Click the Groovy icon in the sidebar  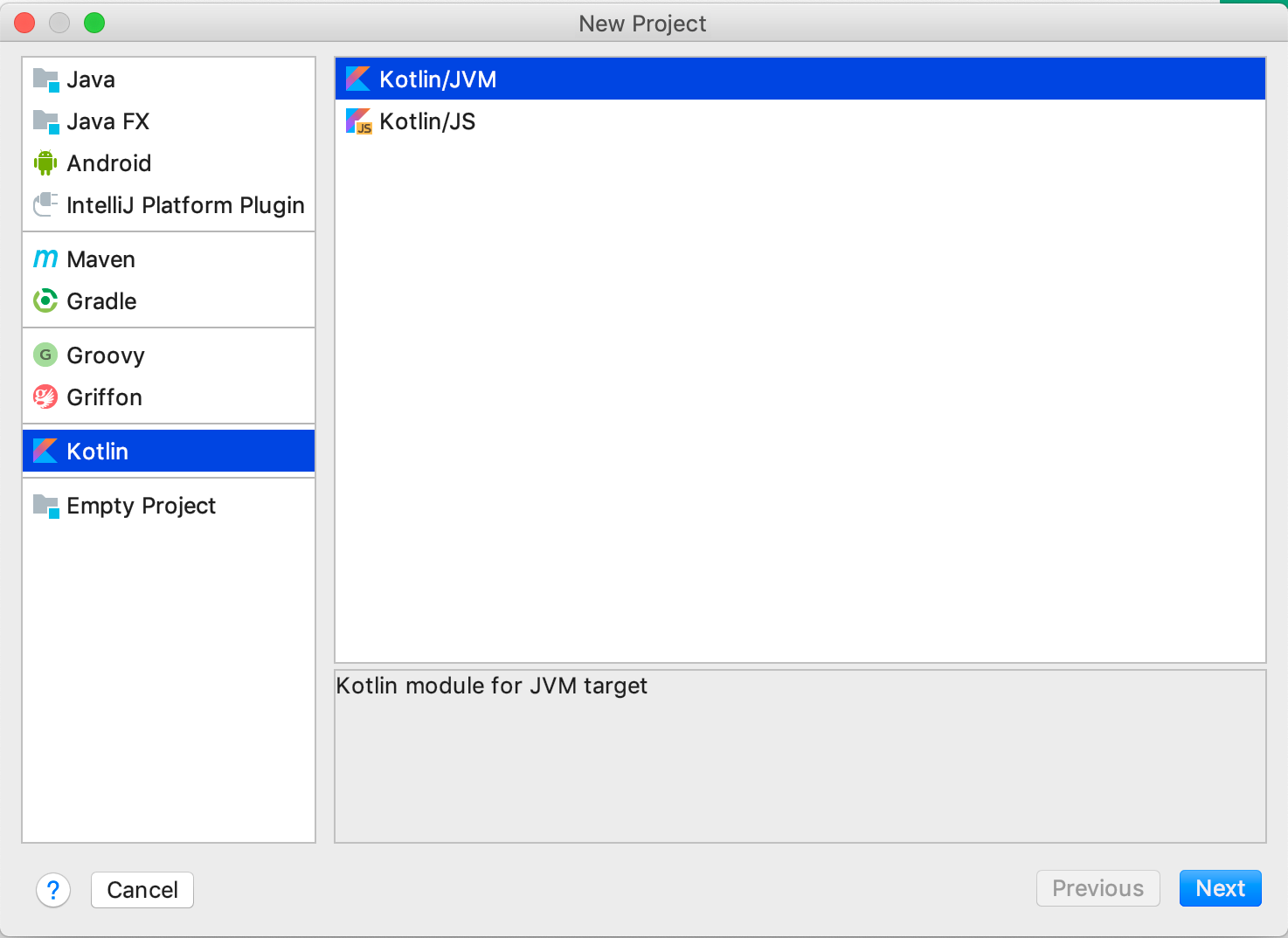point(45,355)
